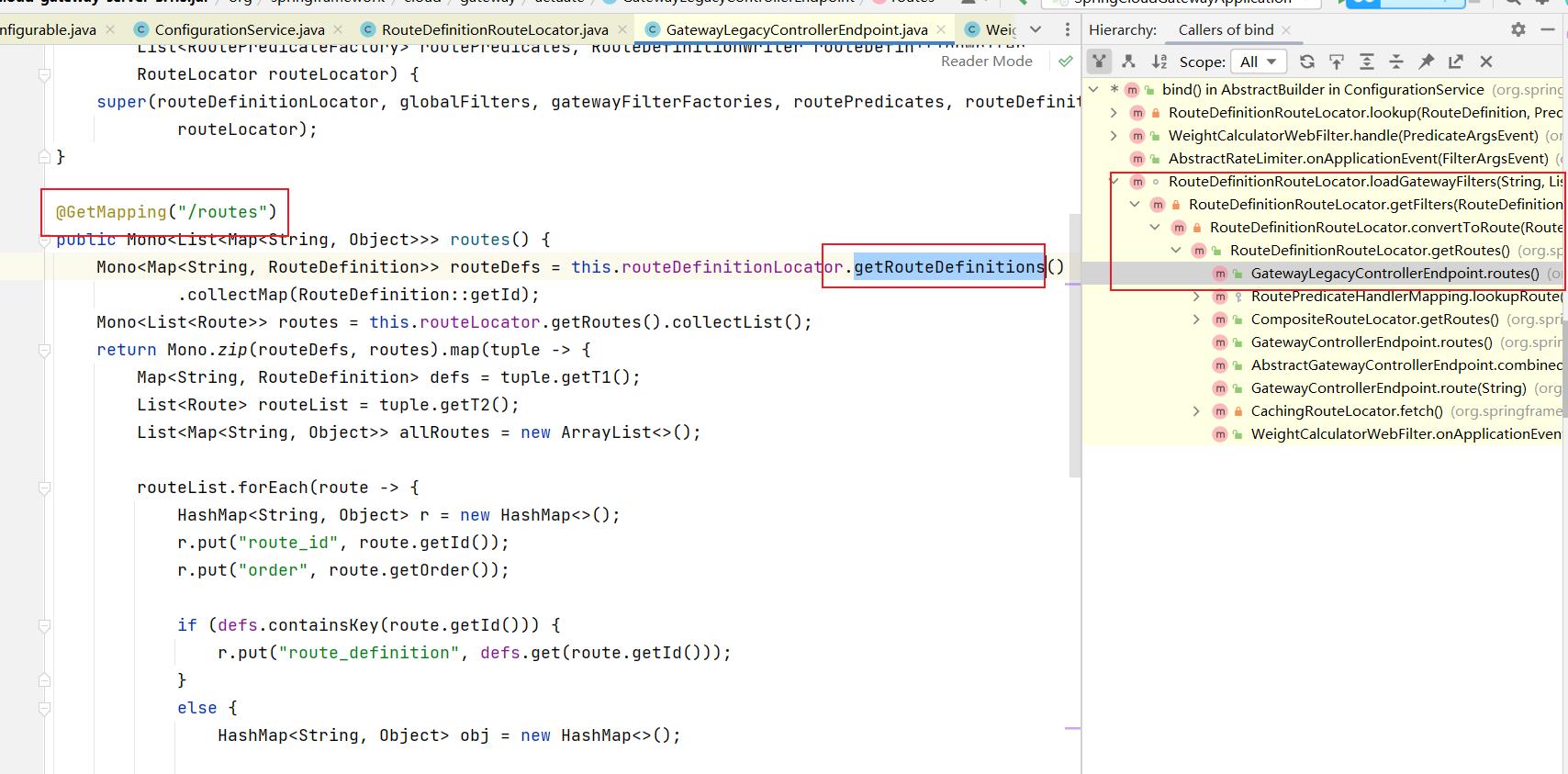This screenshot has width=1568, height=774.
Task: Select GatewayLegacyControllerEndpoint.routes() row
Action: click(1325, 273)
